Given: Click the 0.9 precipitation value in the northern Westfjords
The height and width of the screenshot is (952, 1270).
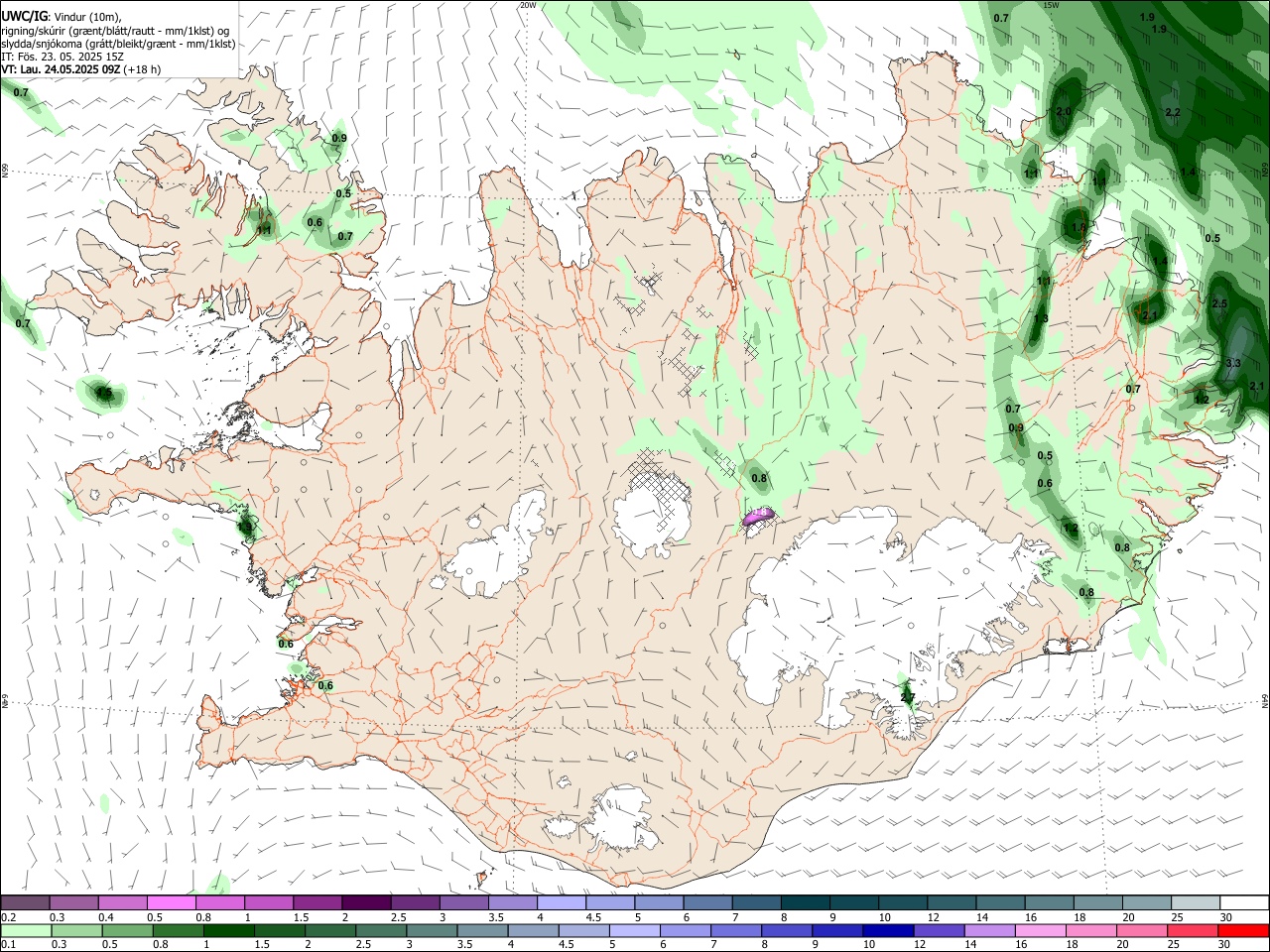Looking at the screenshot, I should 339,138.
